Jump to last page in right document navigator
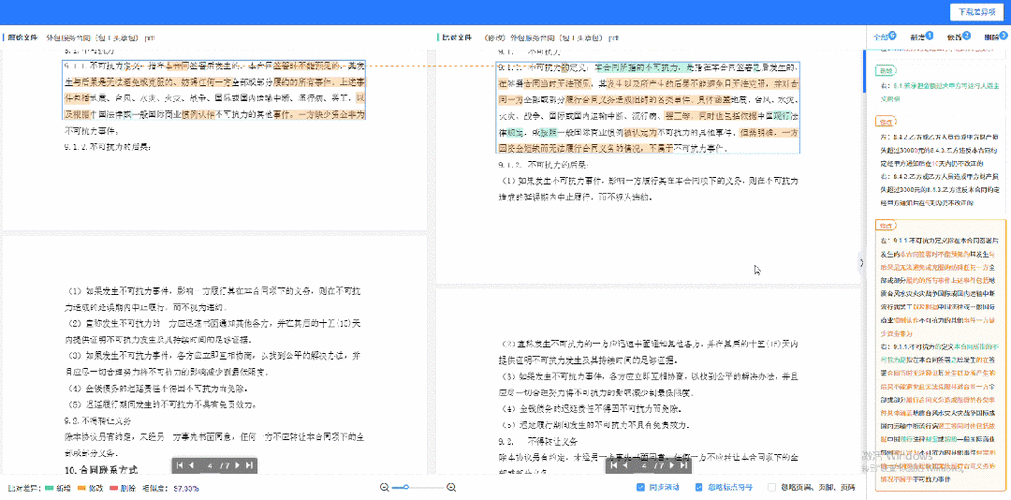 [x=683, y=465]
